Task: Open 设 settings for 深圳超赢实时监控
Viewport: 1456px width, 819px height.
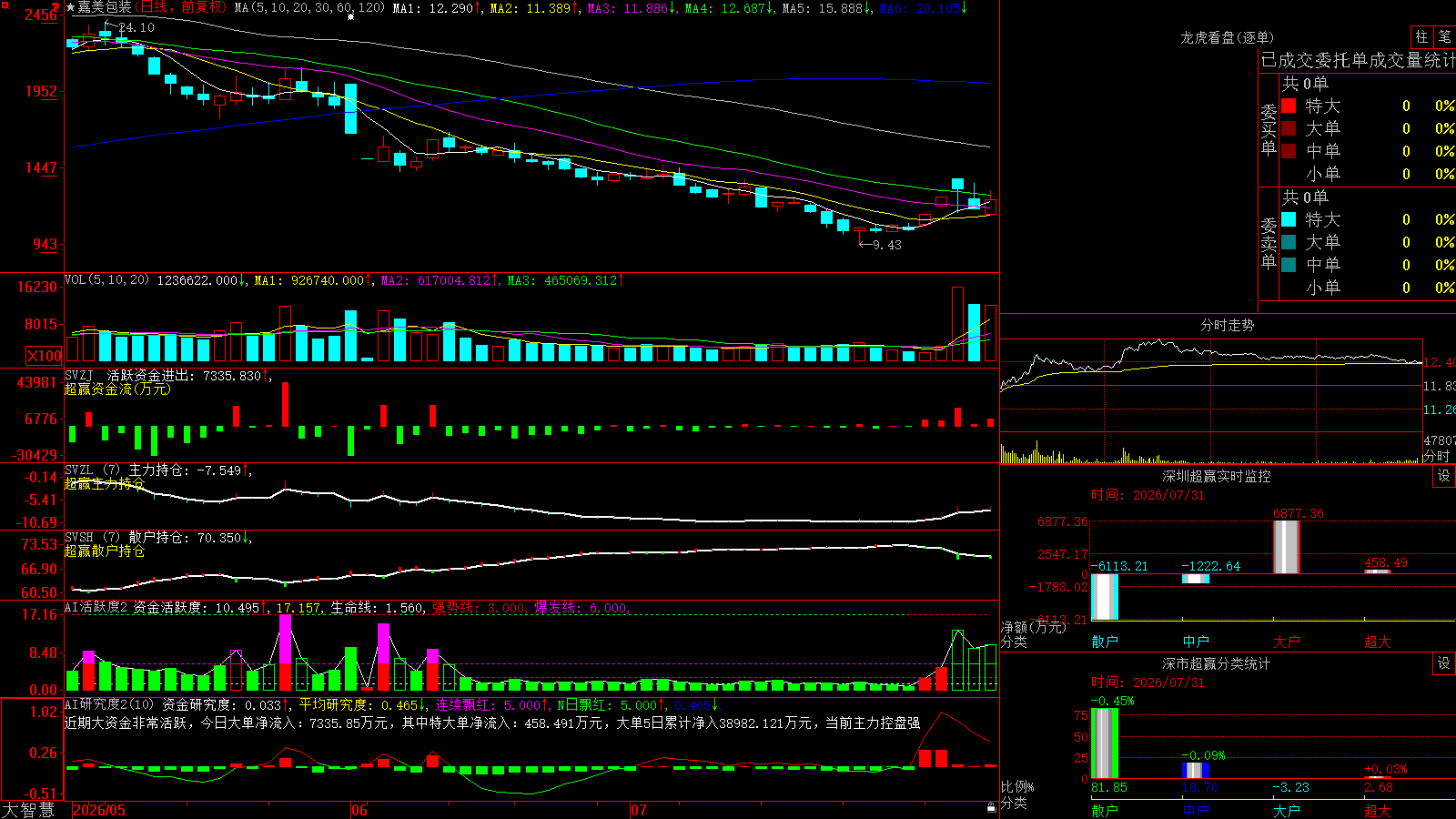Action: (1444, 476)
